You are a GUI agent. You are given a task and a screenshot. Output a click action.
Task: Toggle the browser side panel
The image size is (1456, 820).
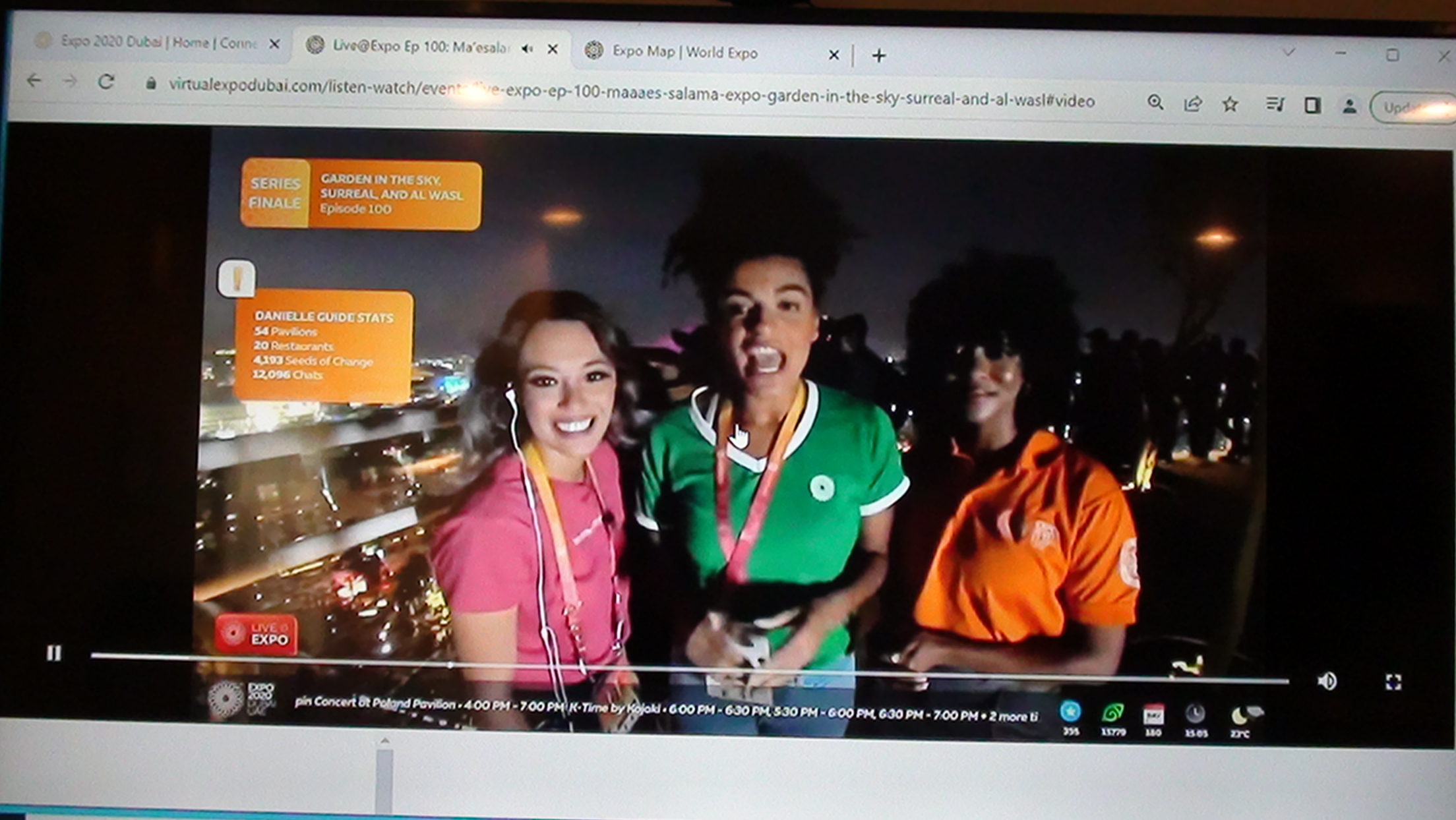click(x=1312, y=105)
